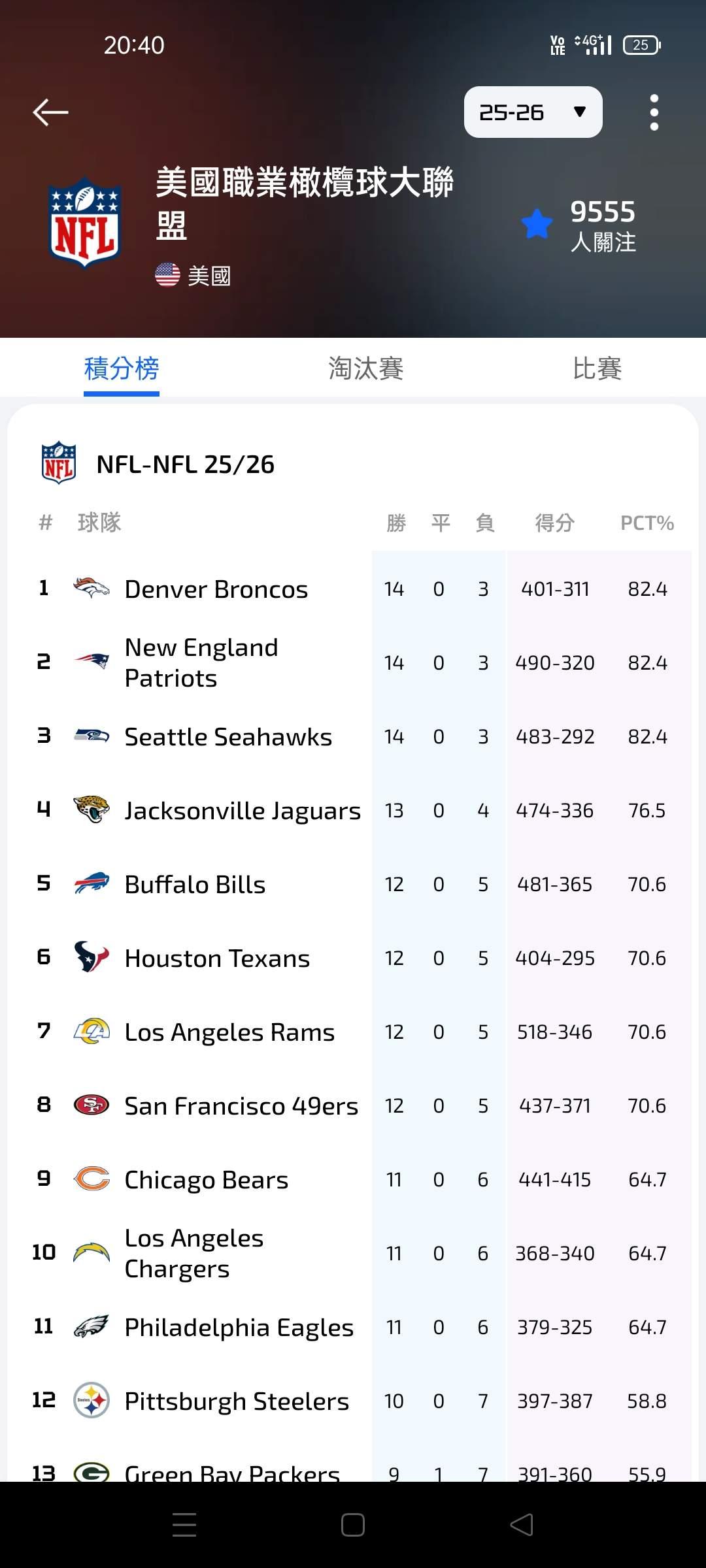Image resolution: width=706 pixels, height=1568 pixels.
Task: Tap the Seattle Seahawks logo icon
Action: click(92, 736)
